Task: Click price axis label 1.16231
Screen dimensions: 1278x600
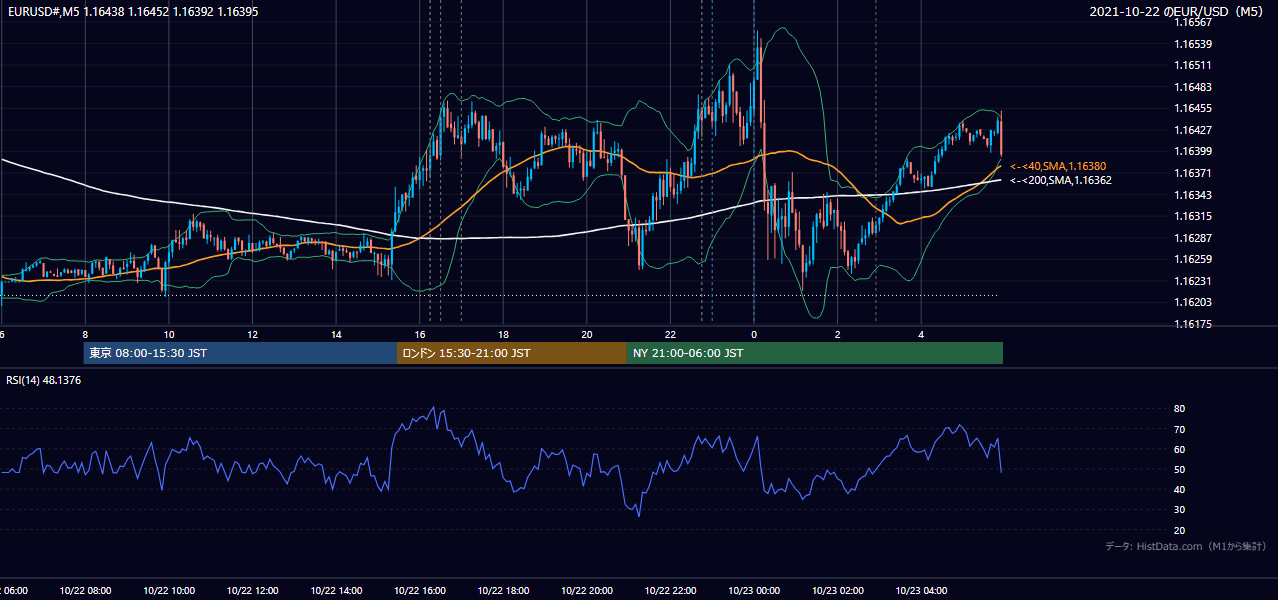Action: pyautogui.click(x=1193, y=281)
